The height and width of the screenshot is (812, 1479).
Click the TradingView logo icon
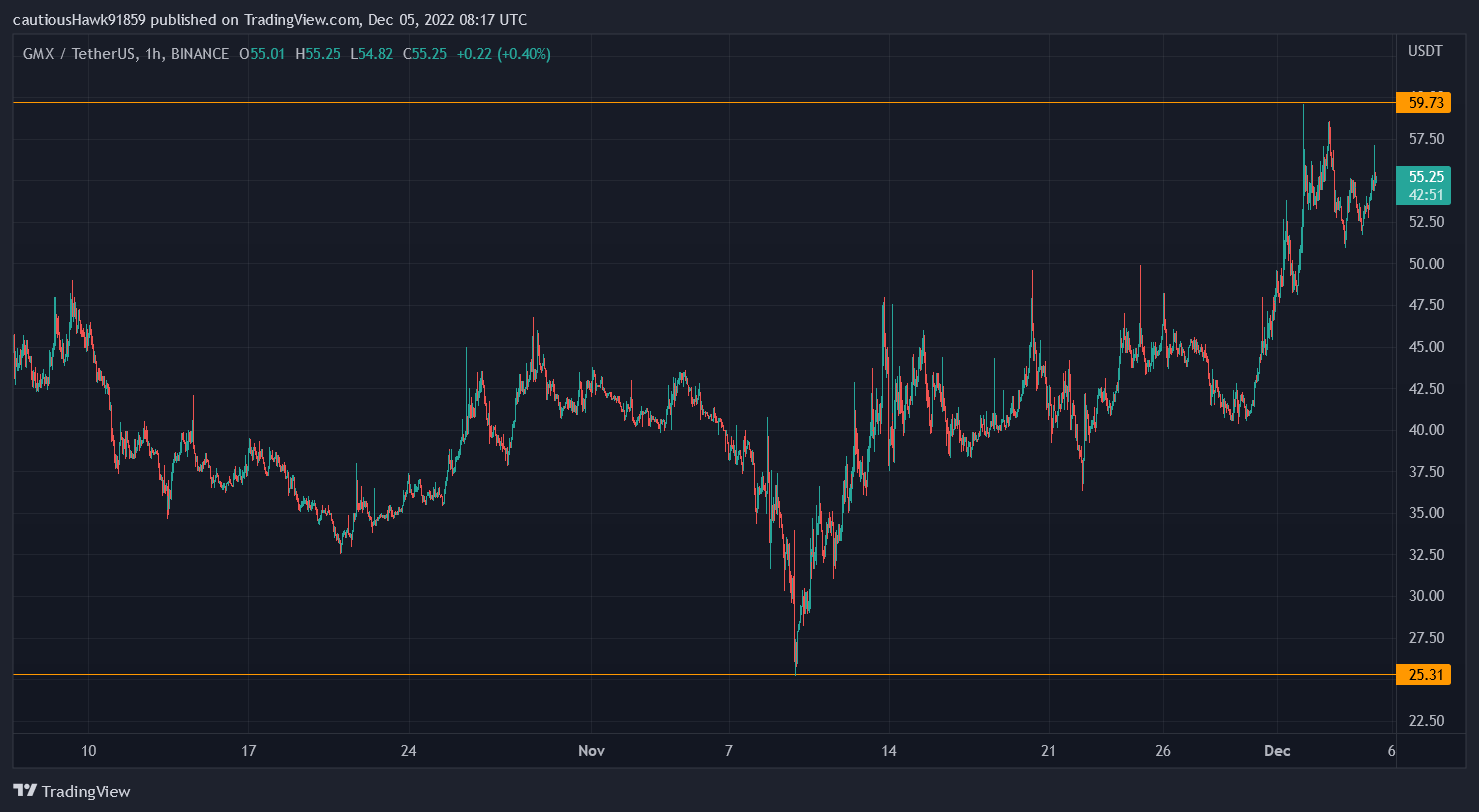(x=25, y=791)
